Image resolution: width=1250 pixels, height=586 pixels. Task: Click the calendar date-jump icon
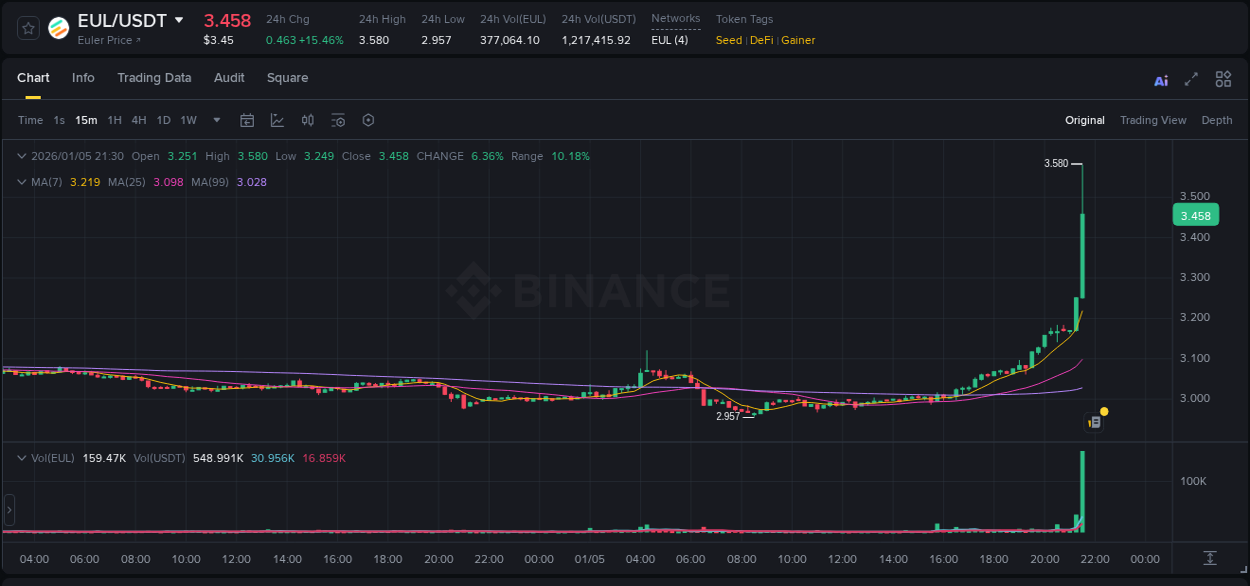pyautogui.click(x=247, y=120)
